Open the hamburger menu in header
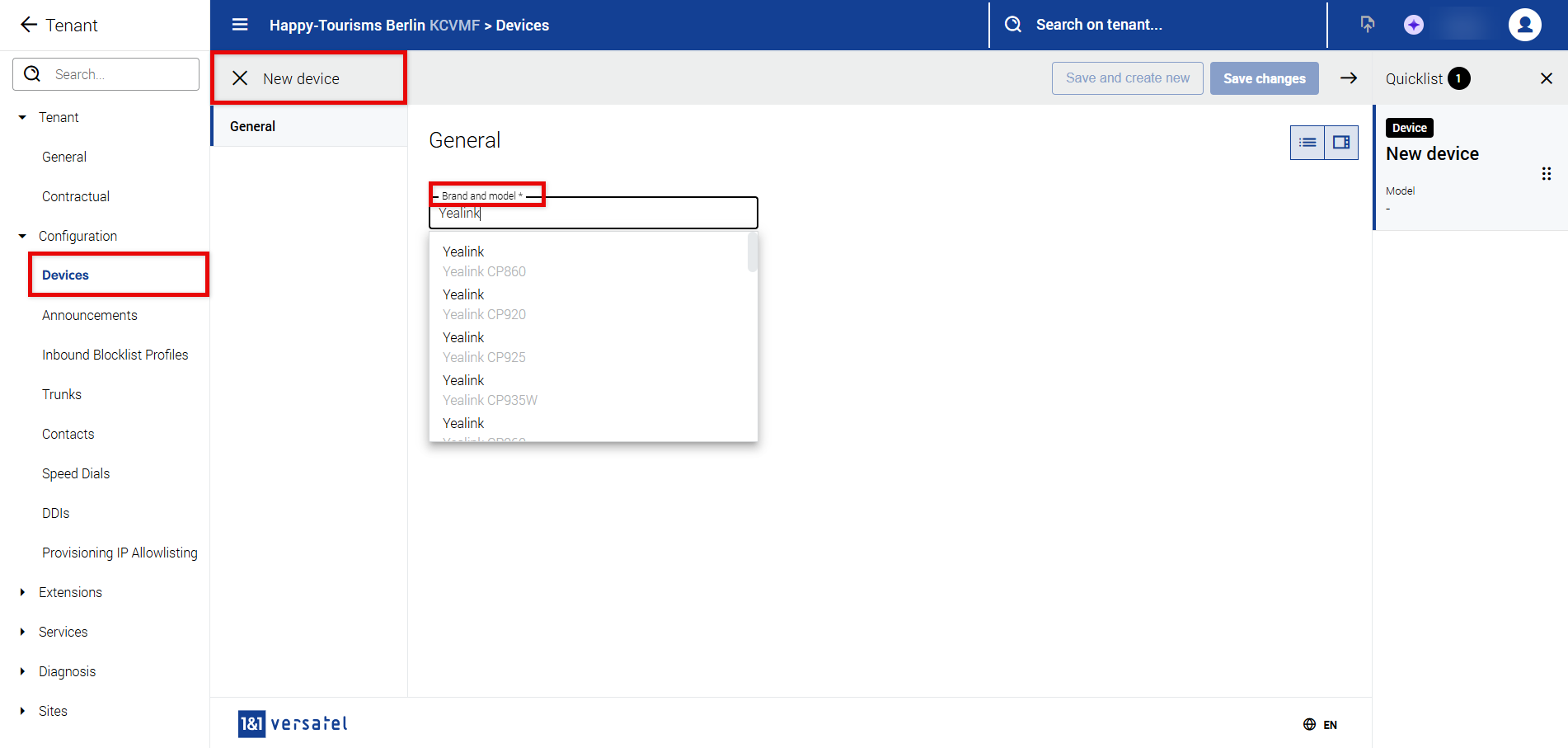The height and width of the screenshot is (748, 1568). 240,25
